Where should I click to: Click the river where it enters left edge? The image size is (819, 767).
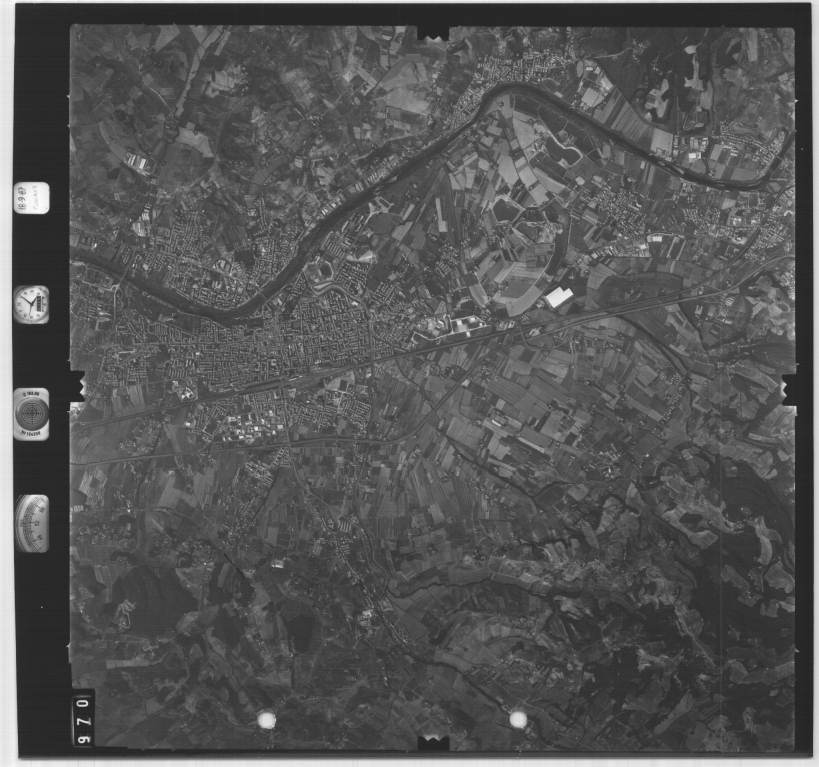tap(80, 256)
